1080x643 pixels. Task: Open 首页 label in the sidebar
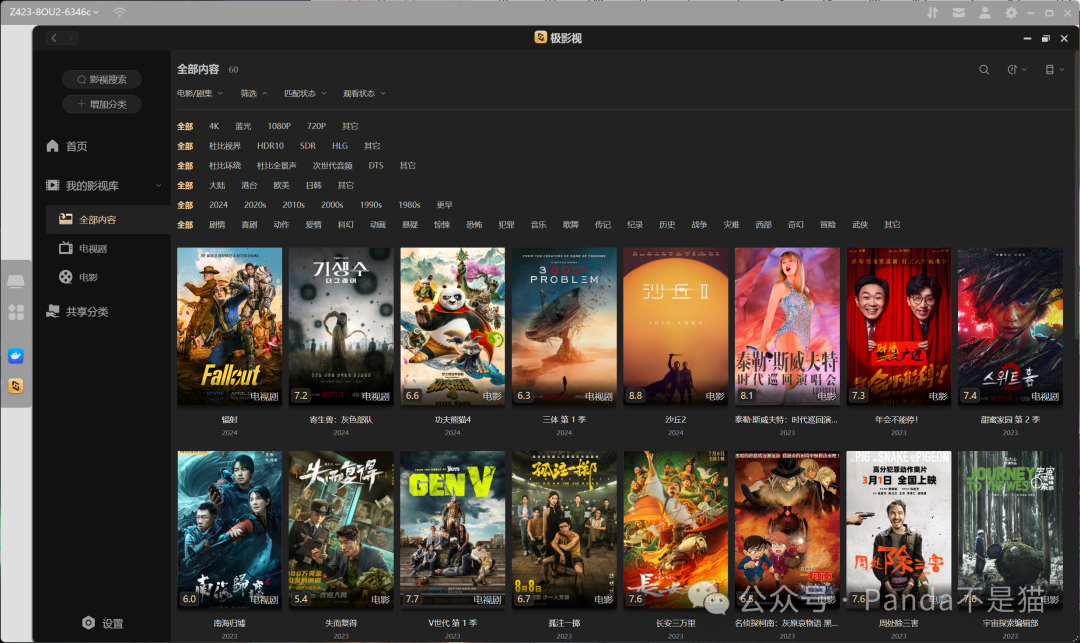click(76, 146)
